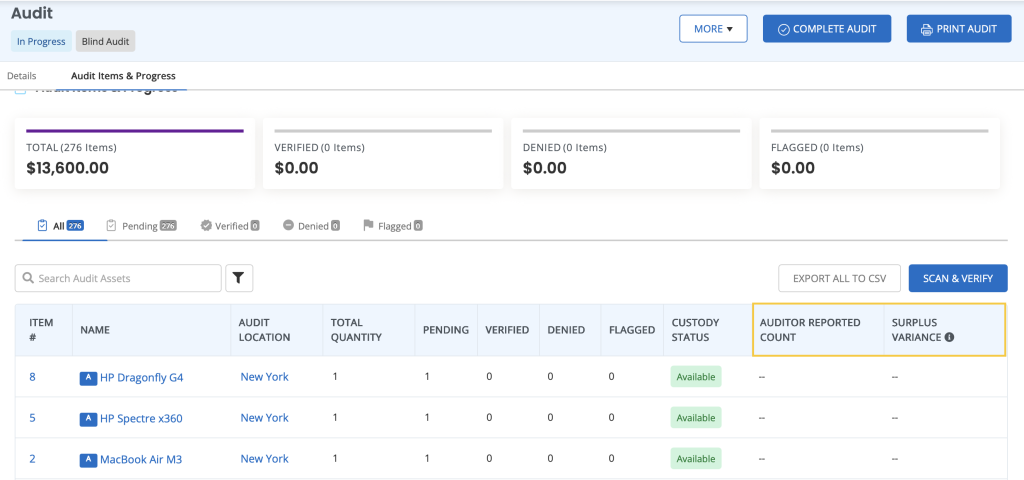The image size is (1024, 480).
Task: View the Denied items tab
Action: 312,226
